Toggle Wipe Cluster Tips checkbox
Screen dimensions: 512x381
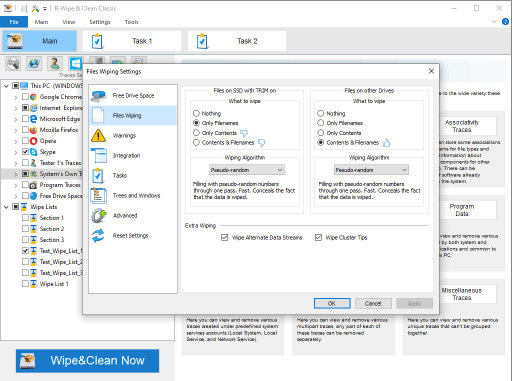[318, 237]
